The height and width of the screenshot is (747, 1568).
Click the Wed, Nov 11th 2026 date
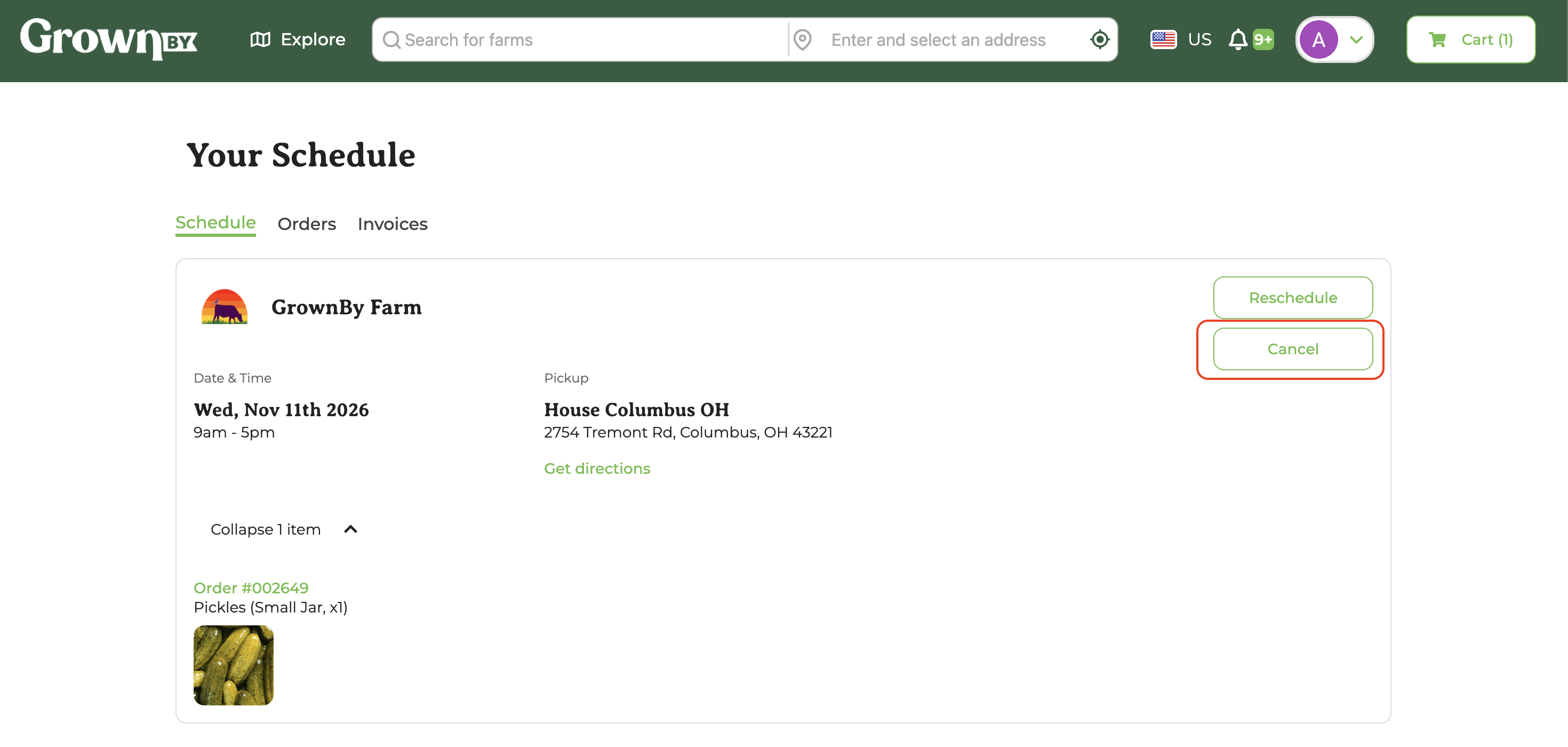coord(281,410)
